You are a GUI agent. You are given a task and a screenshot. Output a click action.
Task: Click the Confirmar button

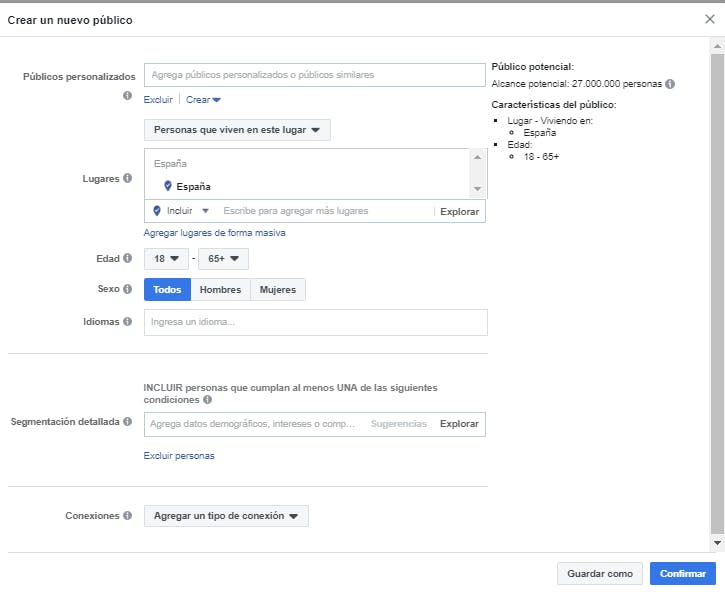(683, 573)
